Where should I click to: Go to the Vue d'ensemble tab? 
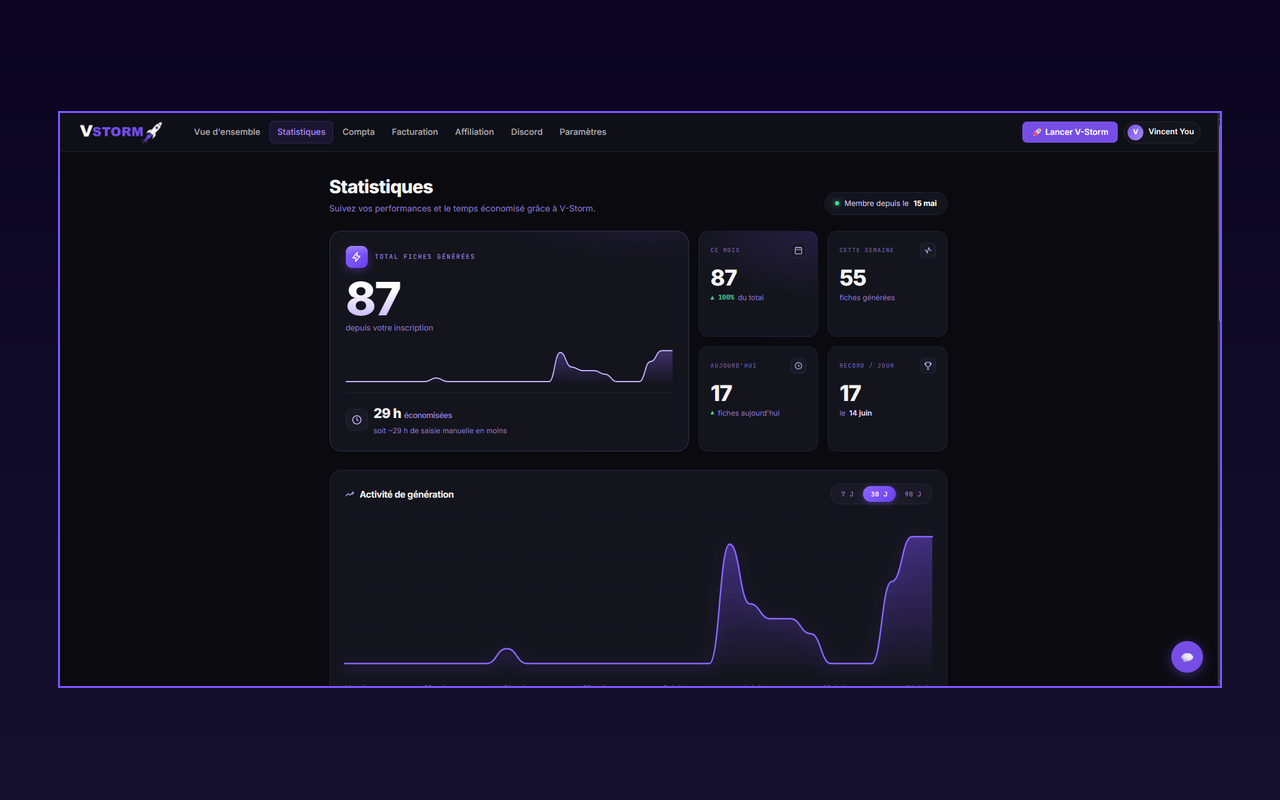click(227, 132)
